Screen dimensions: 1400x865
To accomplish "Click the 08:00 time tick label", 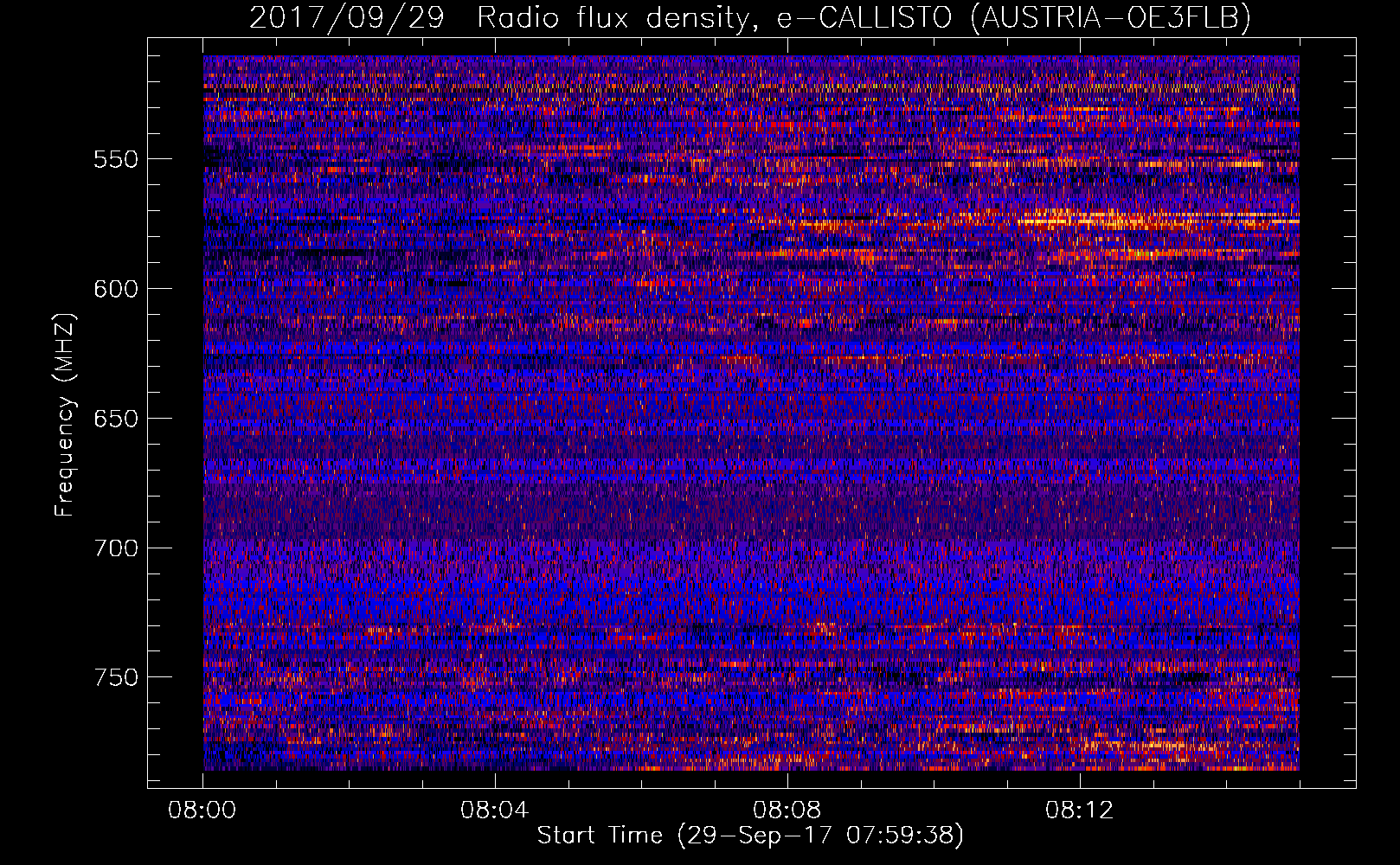I will click(202, 811).
